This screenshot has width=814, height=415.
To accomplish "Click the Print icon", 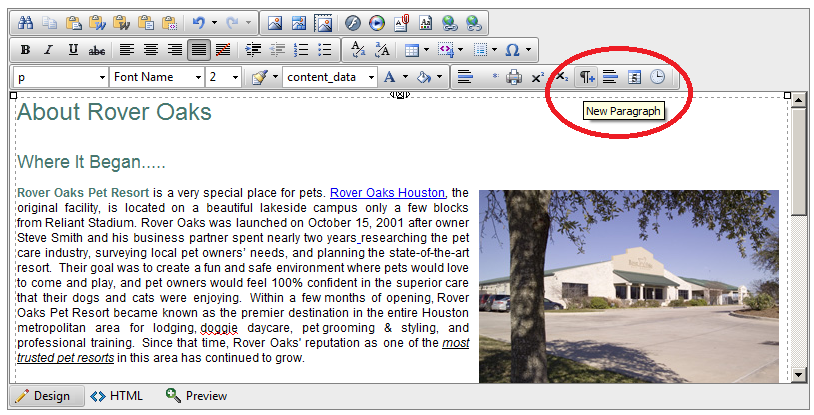I will [x=514, y=77].
